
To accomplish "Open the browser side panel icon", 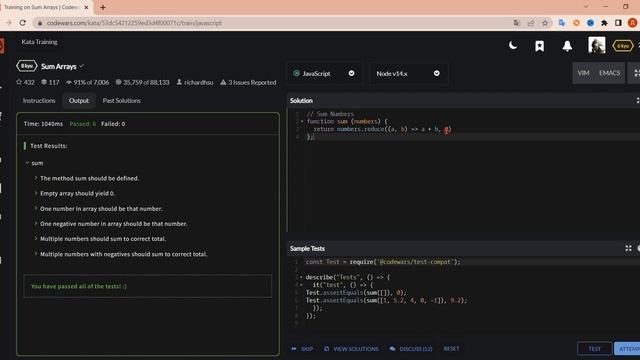I will pyautogui.click(x=618, y=23).
